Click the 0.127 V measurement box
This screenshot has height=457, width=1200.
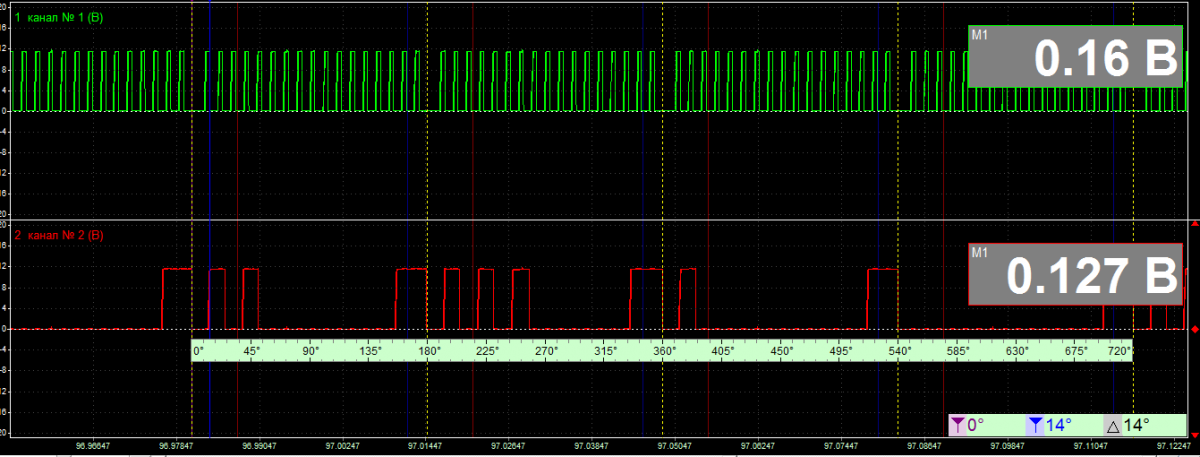coord(1074,274)
